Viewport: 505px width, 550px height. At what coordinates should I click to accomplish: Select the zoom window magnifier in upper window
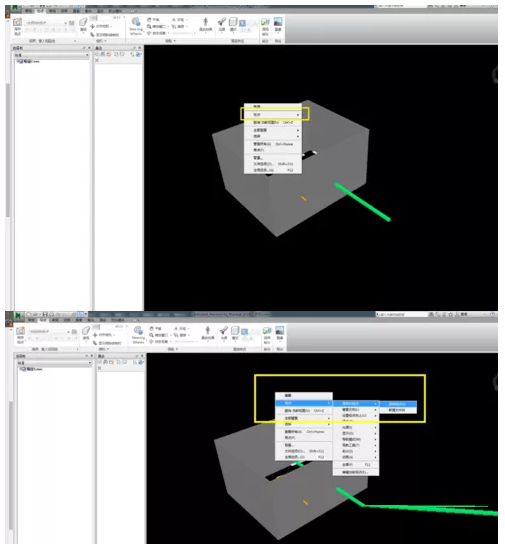tap(149, 26)
